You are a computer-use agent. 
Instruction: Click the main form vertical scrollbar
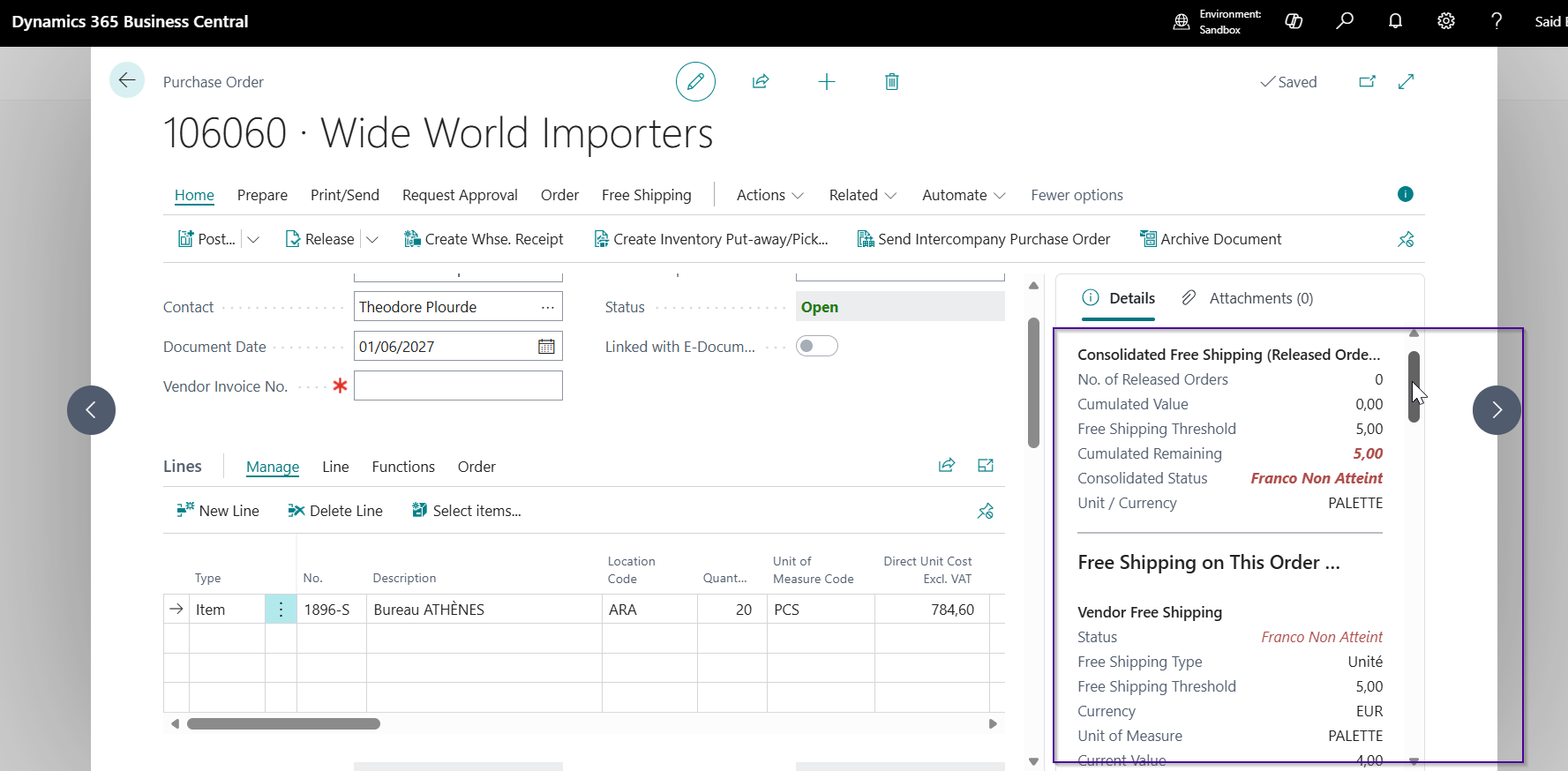point(1033,383)
